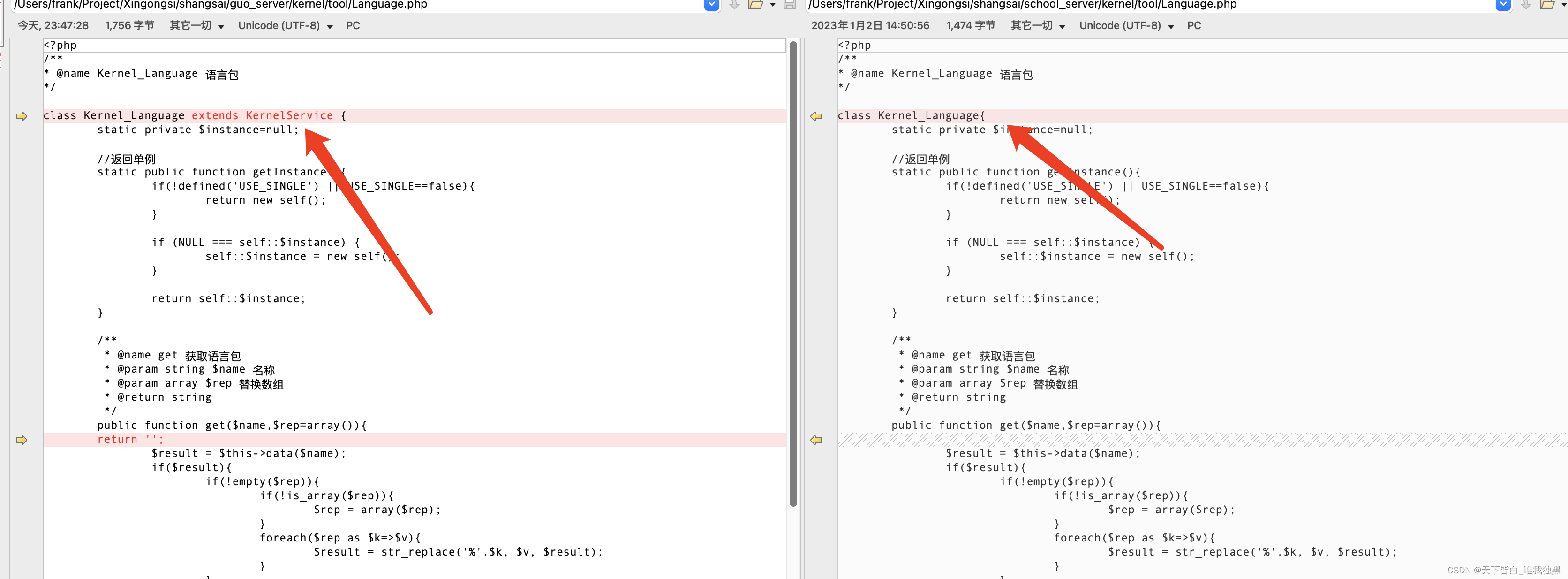Save the left file with the floppy disk icon
This screenshot has height=579, width=1568.
point(790,4)
